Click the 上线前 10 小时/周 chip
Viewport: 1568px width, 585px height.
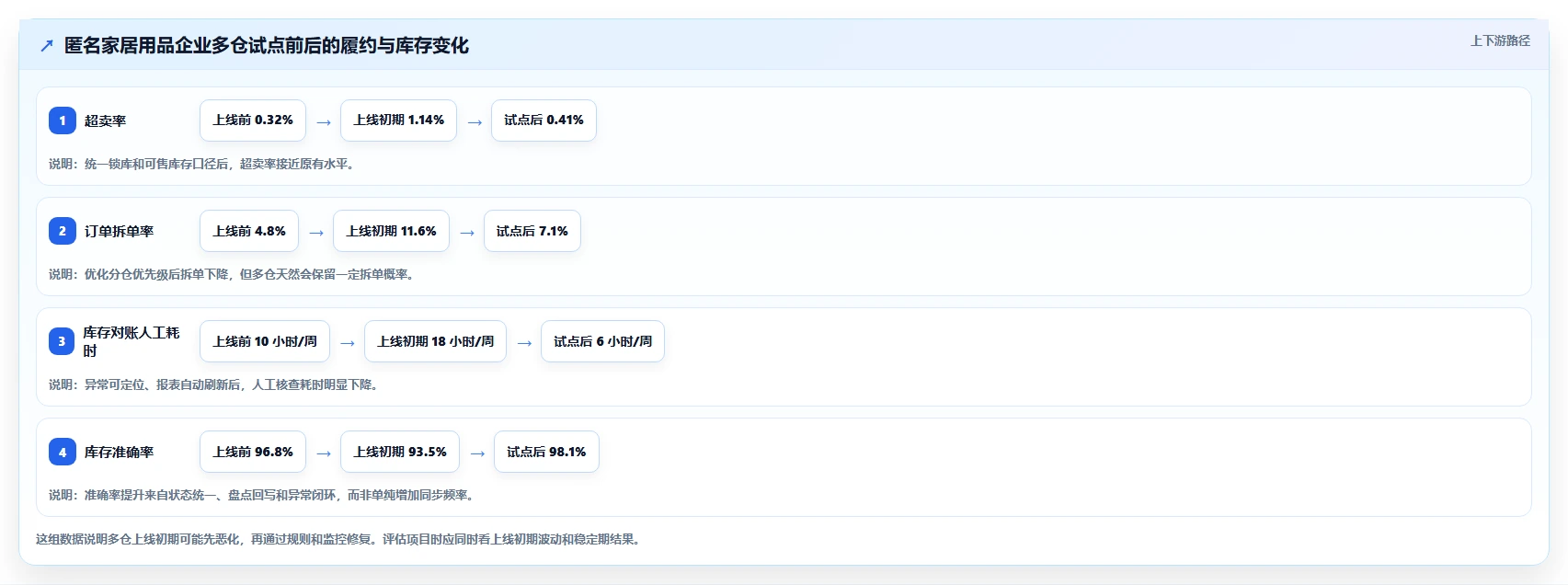(x=265, y=341)
